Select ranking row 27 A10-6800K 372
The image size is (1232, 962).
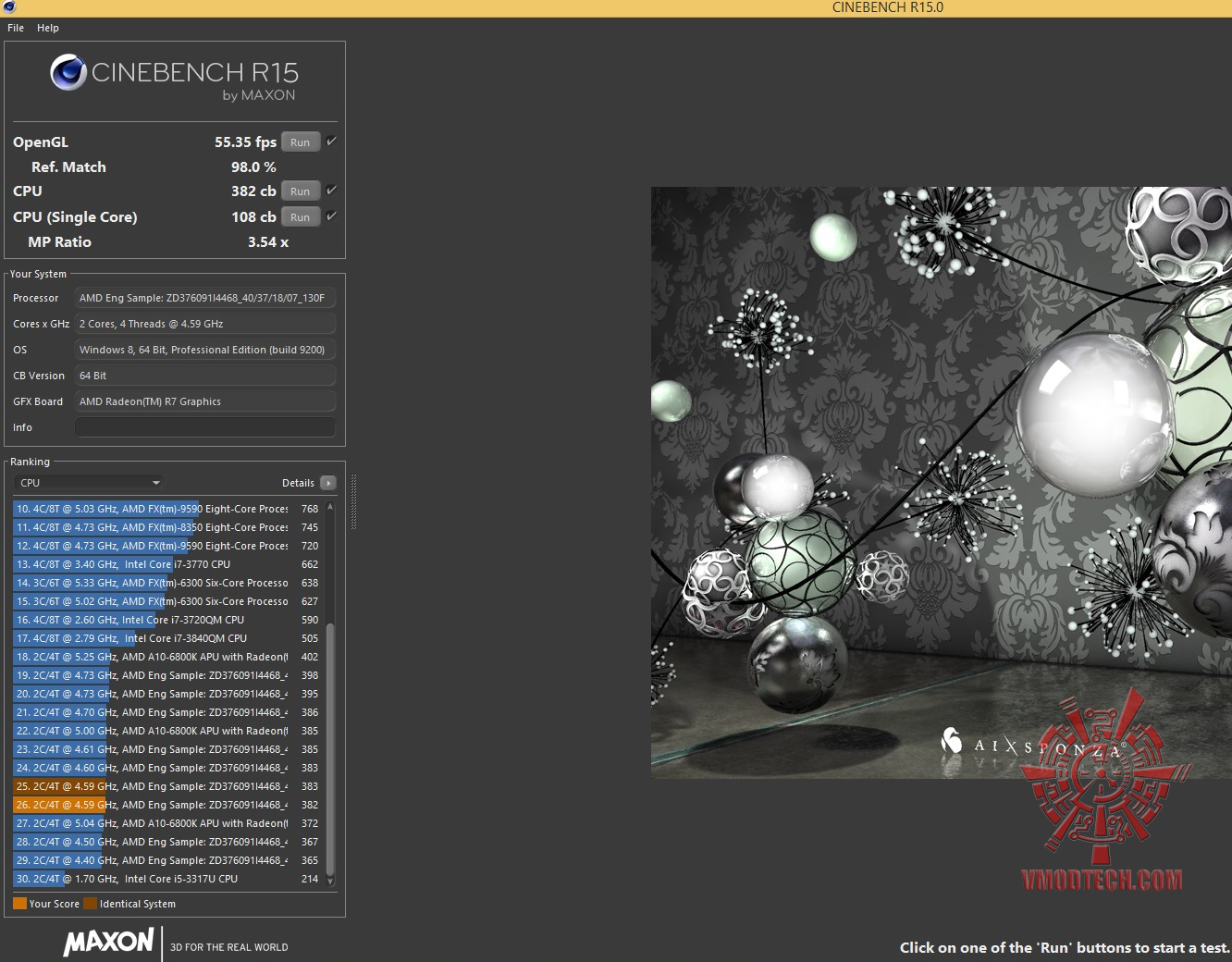point(167,823)
